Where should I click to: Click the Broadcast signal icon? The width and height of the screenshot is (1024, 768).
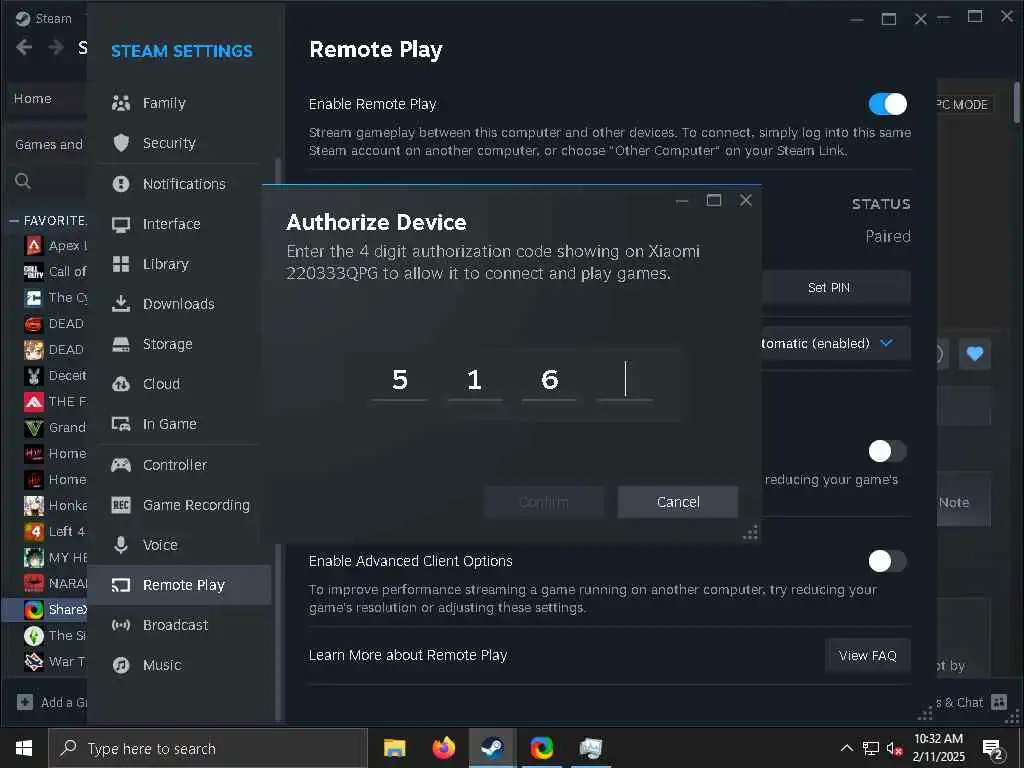tap(121, 625)
